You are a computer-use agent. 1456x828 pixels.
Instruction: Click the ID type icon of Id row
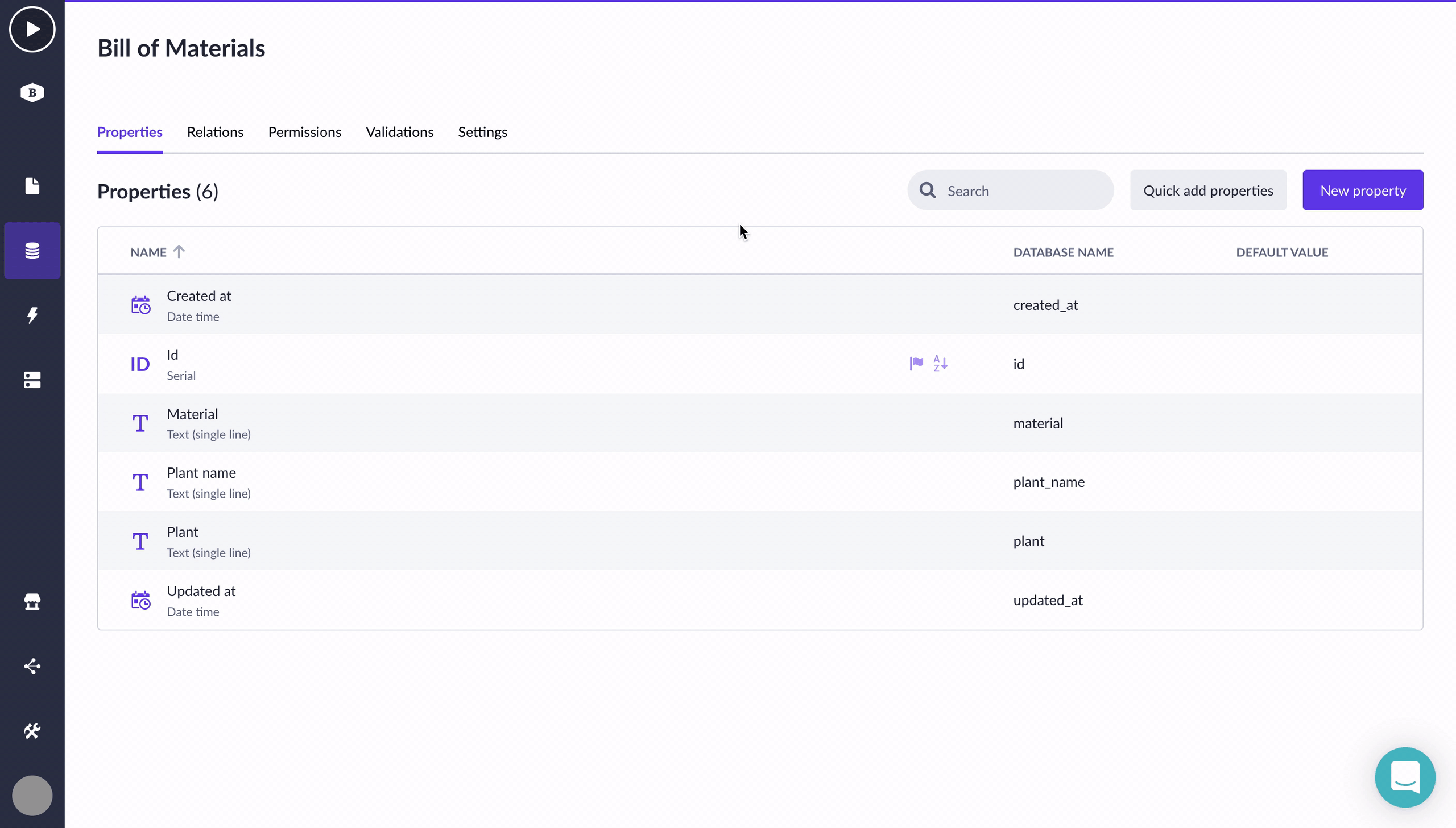140,365
